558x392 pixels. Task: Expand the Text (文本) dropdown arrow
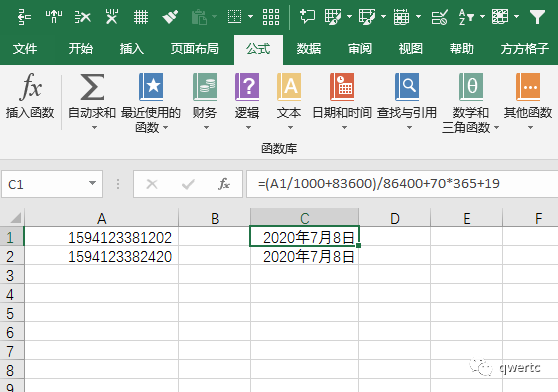[x=290, y=127]
